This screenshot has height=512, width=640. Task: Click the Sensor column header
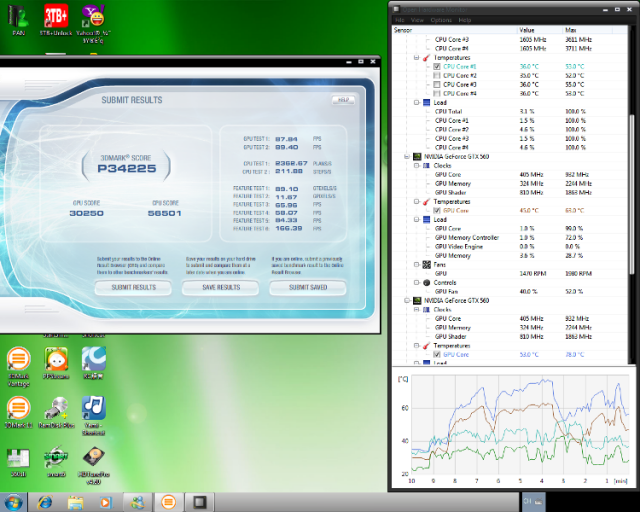pyautogui.click(x=455, y=30)
